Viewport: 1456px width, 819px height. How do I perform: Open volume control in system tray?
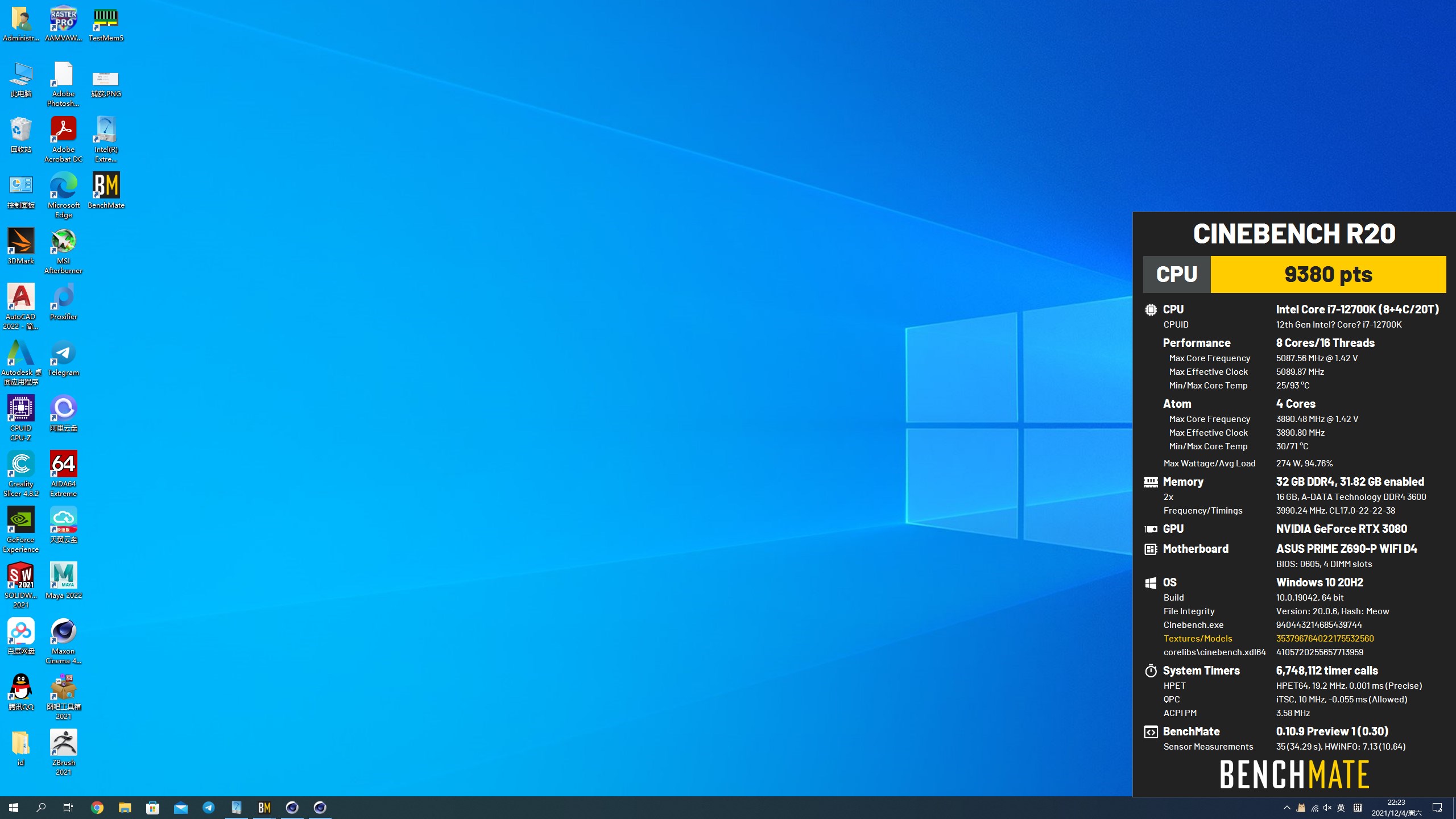(x=1327, y=808)
